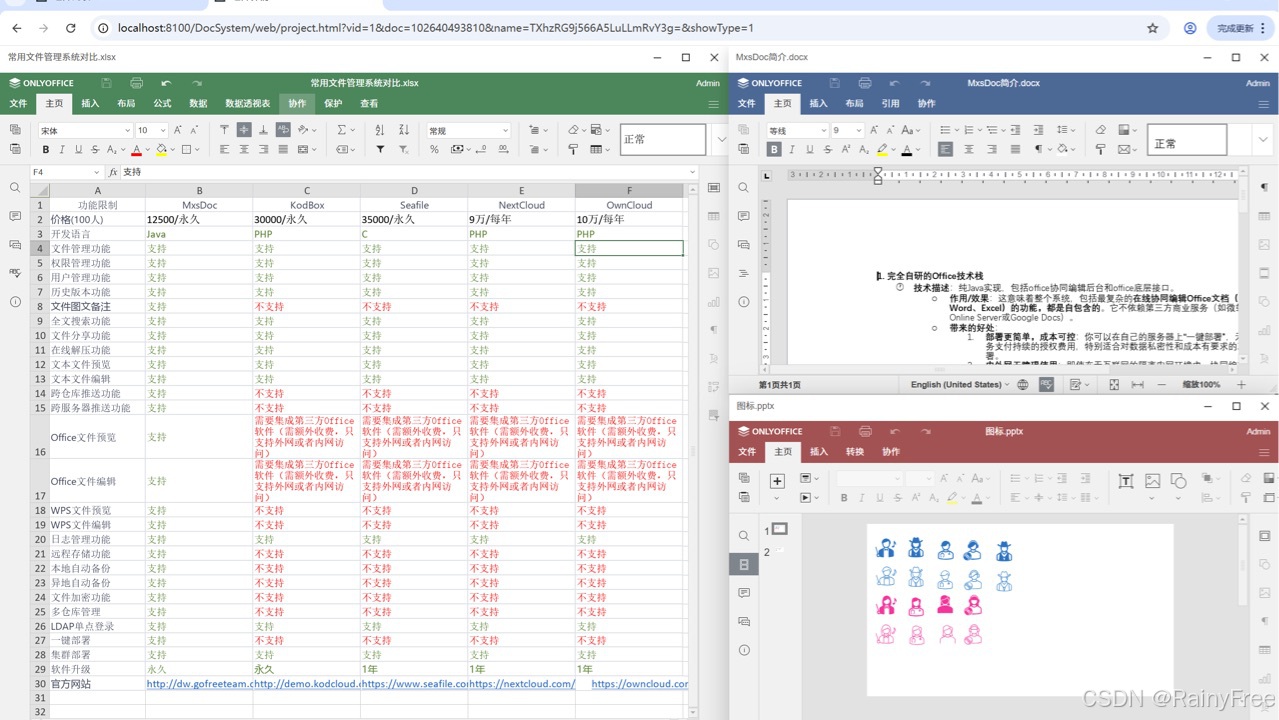Click the filter funnel icon in spreadsheet
Screen dimensions: 1279x720
point(380,149)
